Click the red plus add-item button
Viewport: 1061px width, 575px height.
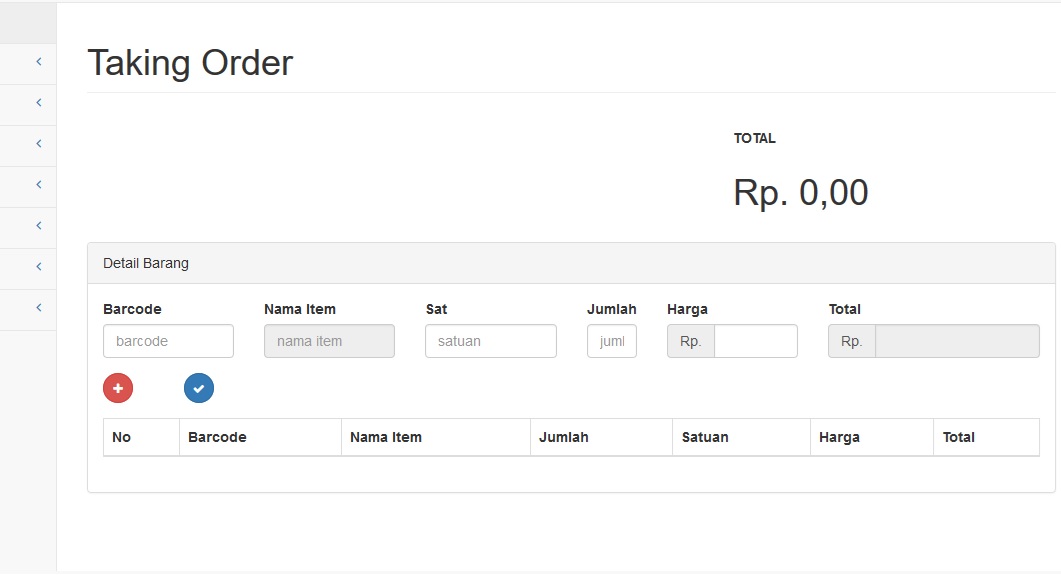coord(118,388)
